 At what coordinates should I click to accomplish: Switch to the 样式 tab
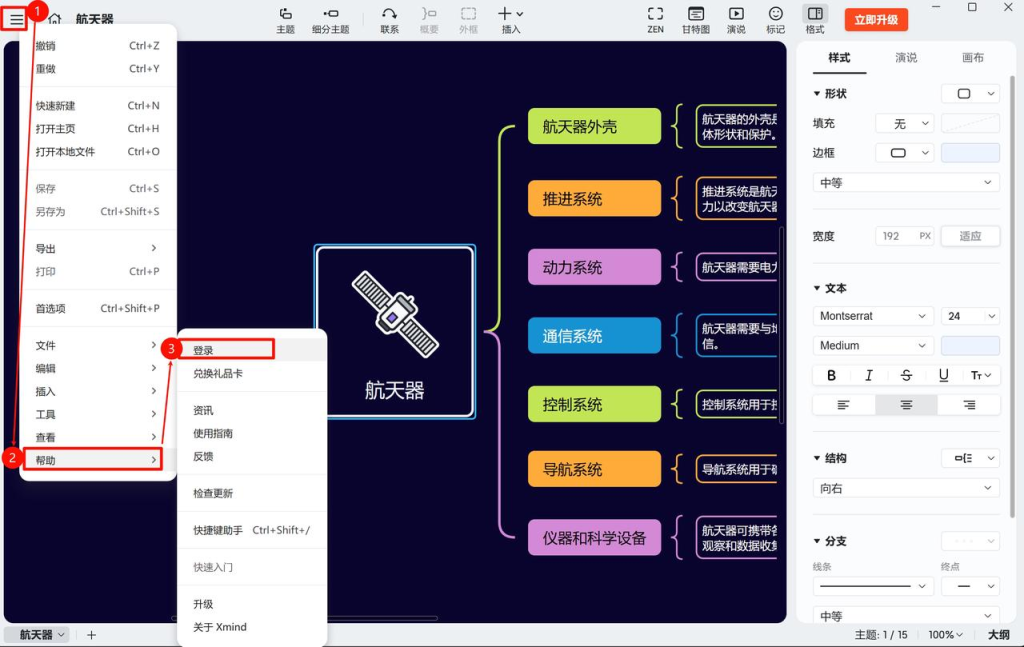click(x=839, y=57)
